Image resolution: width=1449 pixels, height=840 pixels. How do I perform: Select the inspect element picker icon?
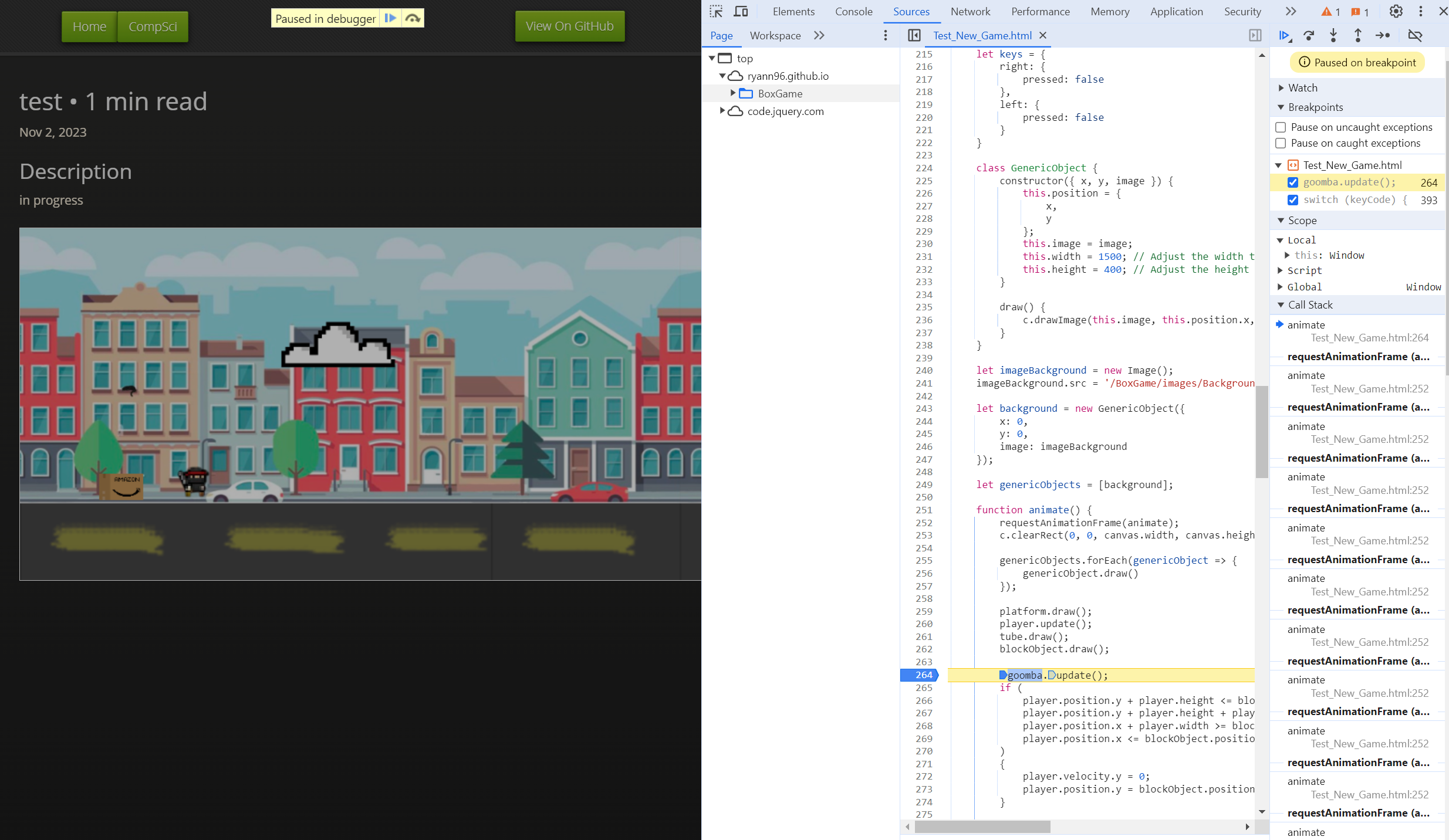coord(716,11)
